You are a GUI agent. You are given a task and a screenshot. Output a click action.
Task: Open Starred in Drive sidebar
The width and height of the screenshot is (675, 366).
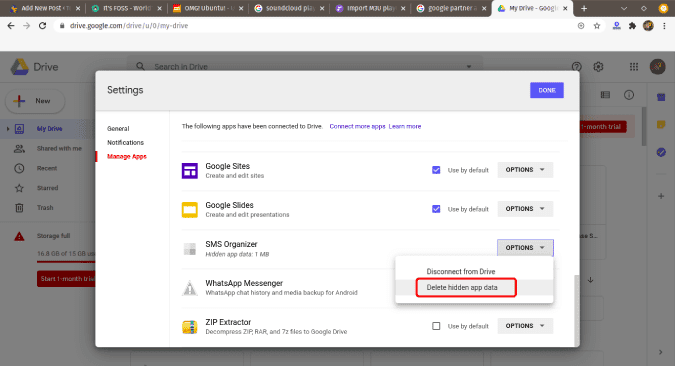47,188
